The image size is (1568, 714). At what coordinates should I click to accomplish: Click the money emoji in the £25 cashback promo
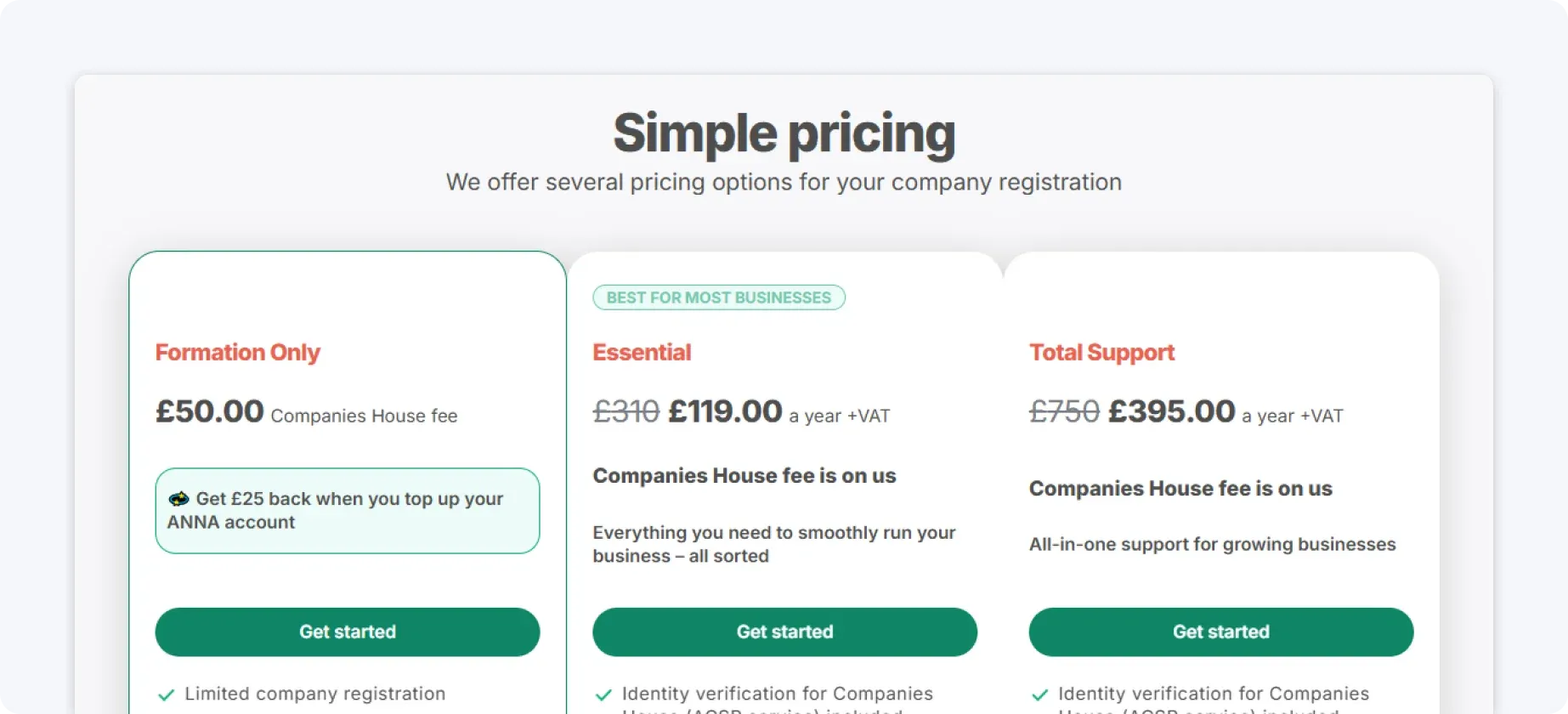179,499
